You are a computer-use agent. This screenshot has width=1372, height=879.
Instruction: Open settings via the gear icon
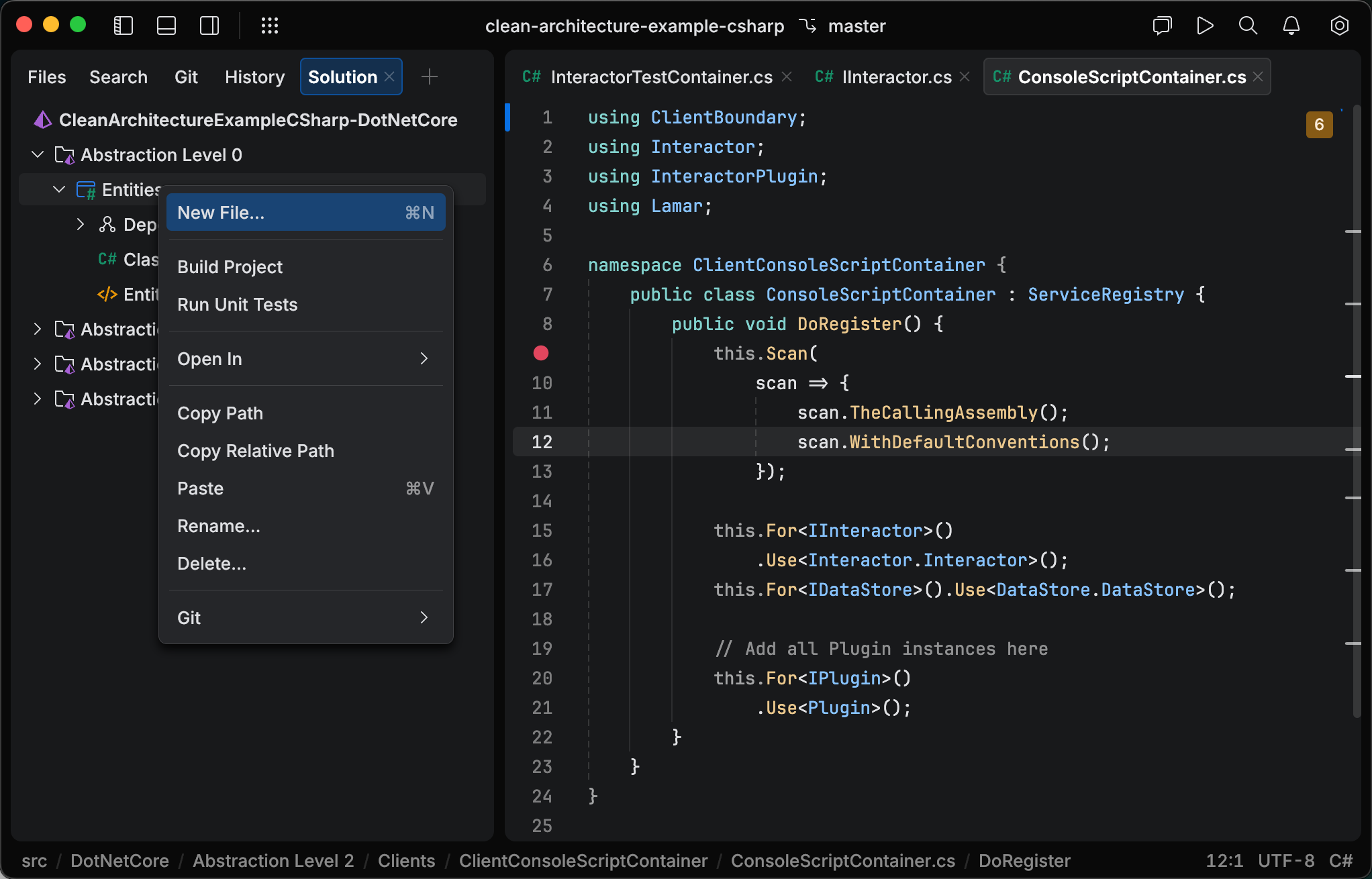(1338, 25)
